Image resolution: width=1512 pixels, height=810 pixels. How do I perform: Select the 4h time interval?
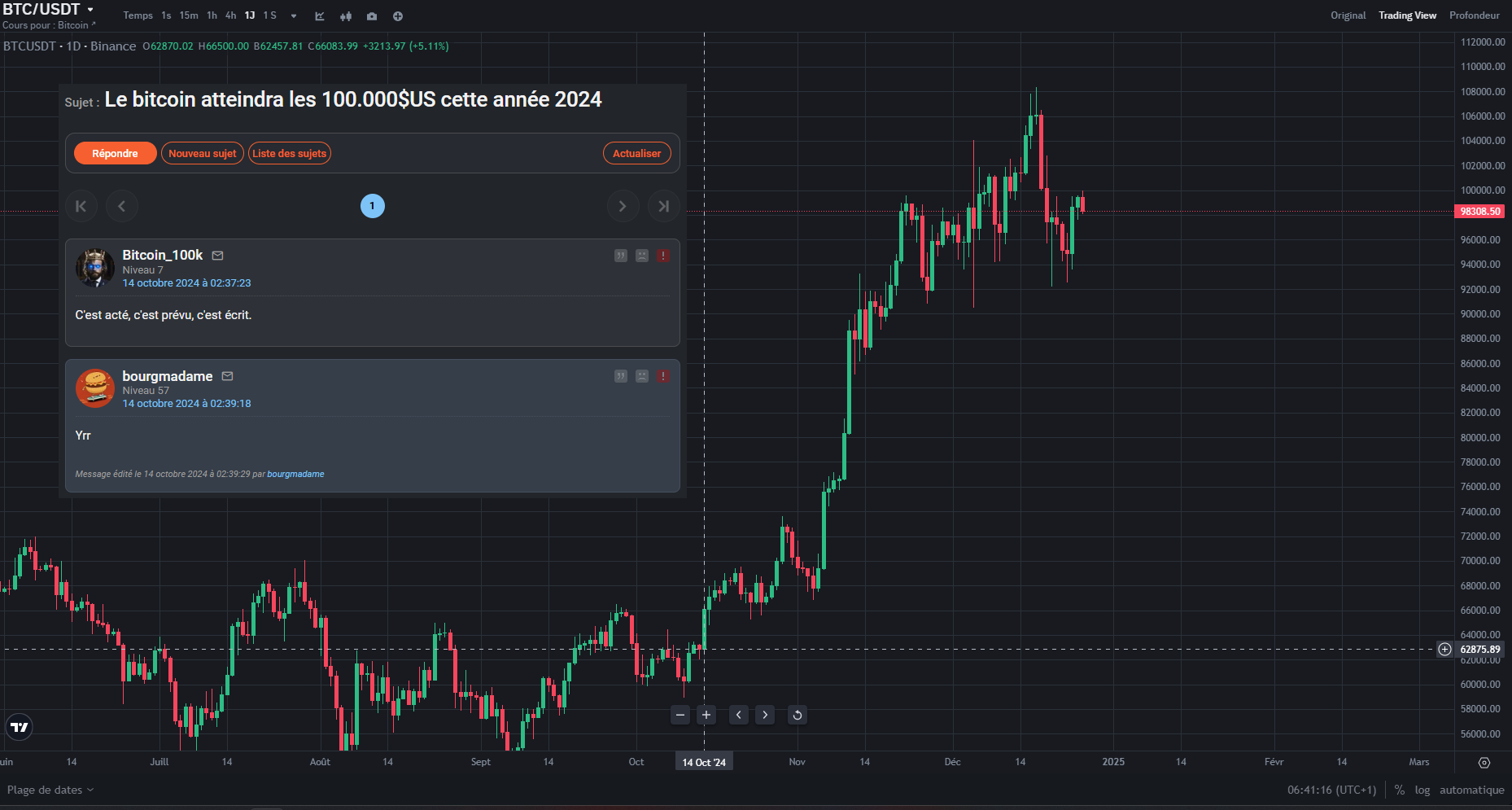[230, 15]
